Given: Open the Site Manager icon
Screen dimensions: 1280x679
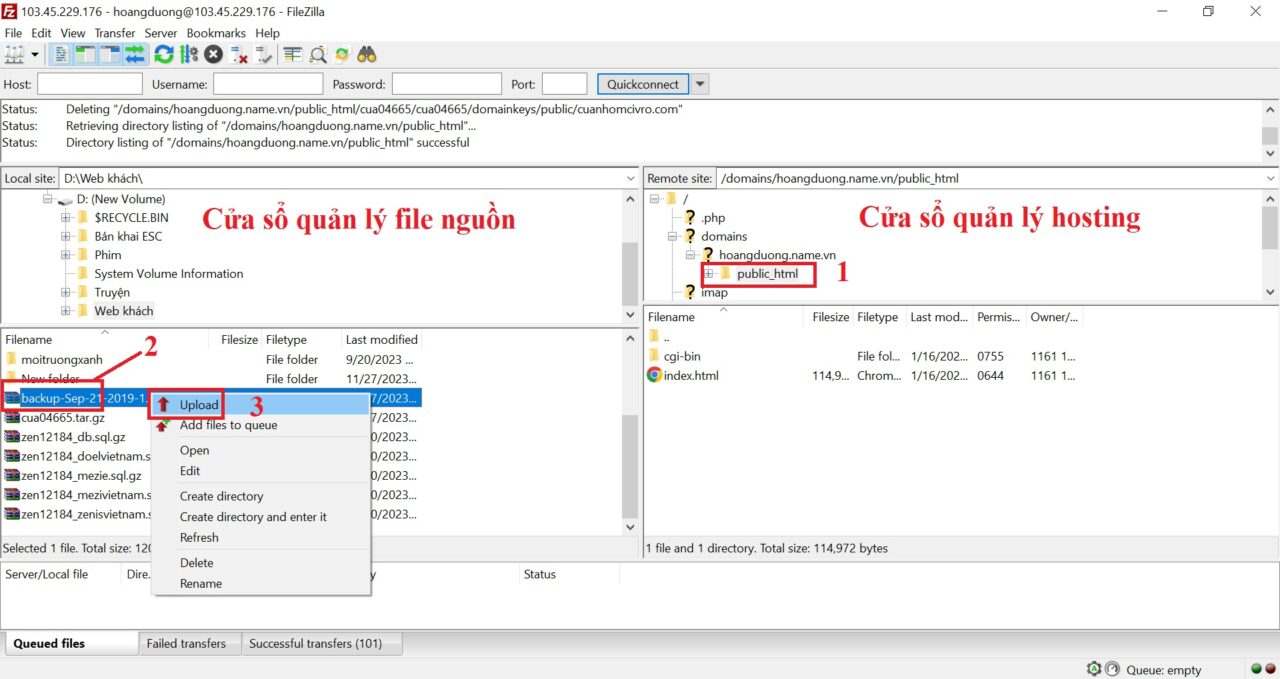Looking at the screenshot, I should (x=14, y=54).
